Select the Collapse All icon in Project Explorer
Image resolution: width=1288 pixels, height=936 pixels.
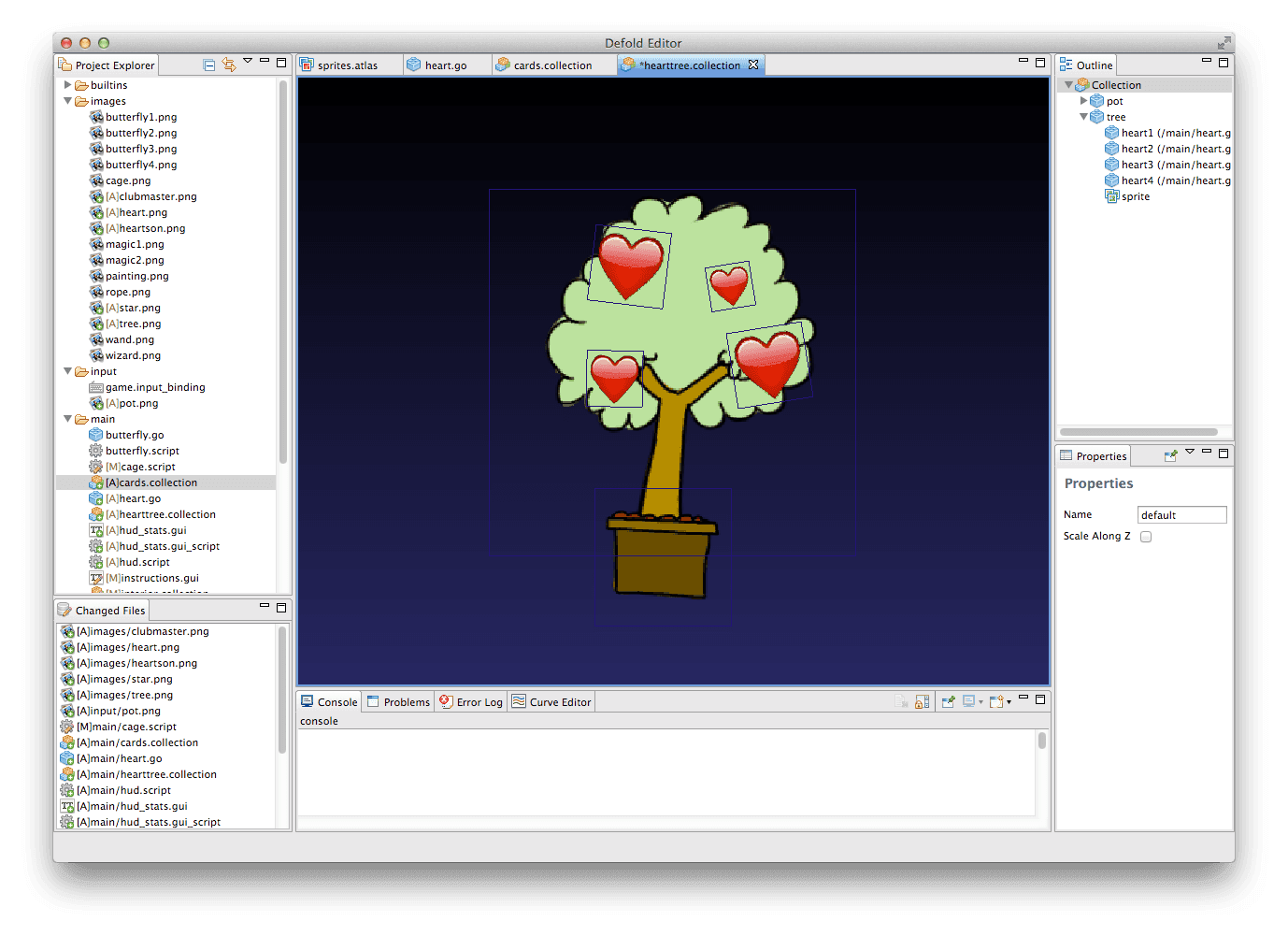(x=208, y=63)
